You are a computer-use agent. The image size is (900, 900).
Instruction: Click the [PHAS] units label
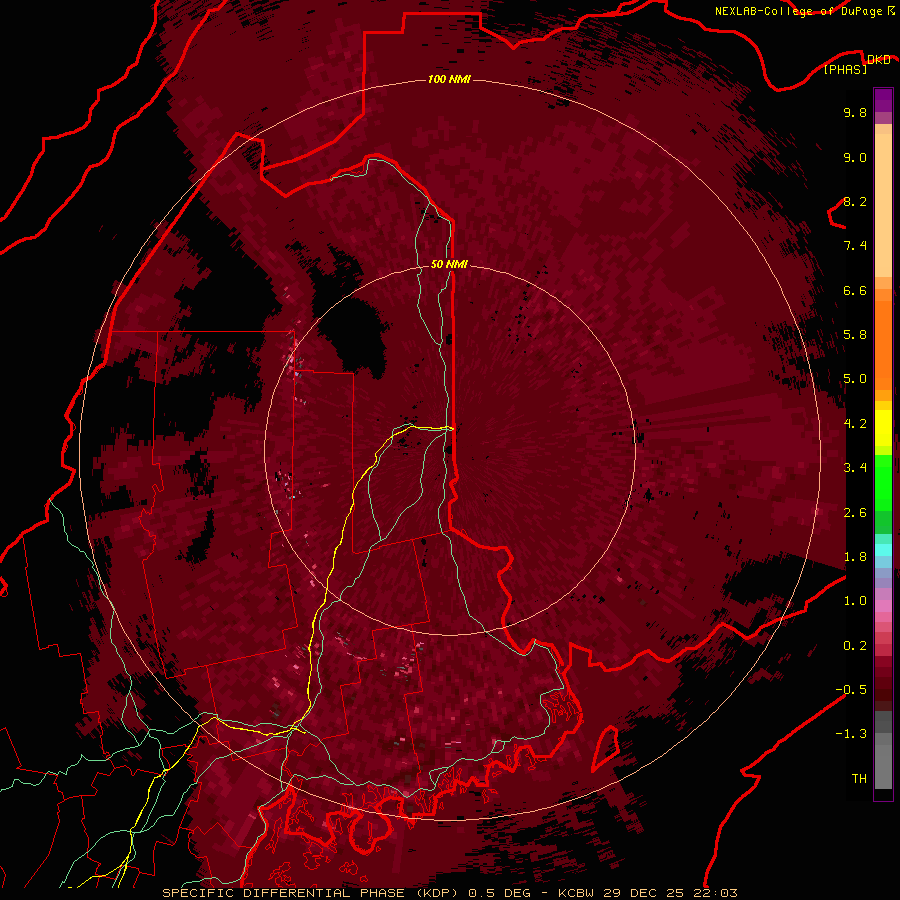(845, 70)
